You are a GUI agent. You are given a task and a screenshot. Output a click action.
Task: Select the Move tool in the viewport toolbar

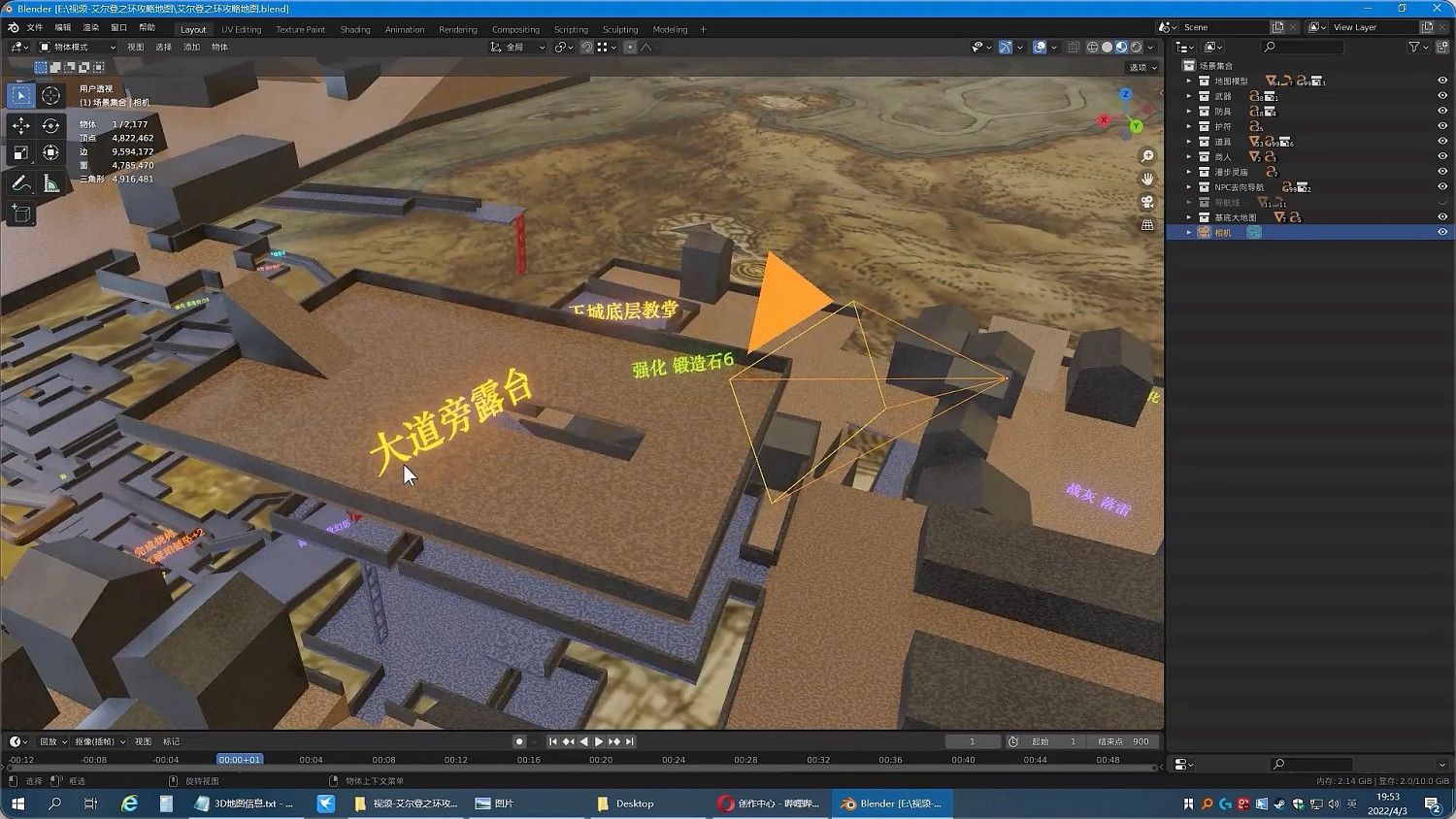tap(20, 125)
